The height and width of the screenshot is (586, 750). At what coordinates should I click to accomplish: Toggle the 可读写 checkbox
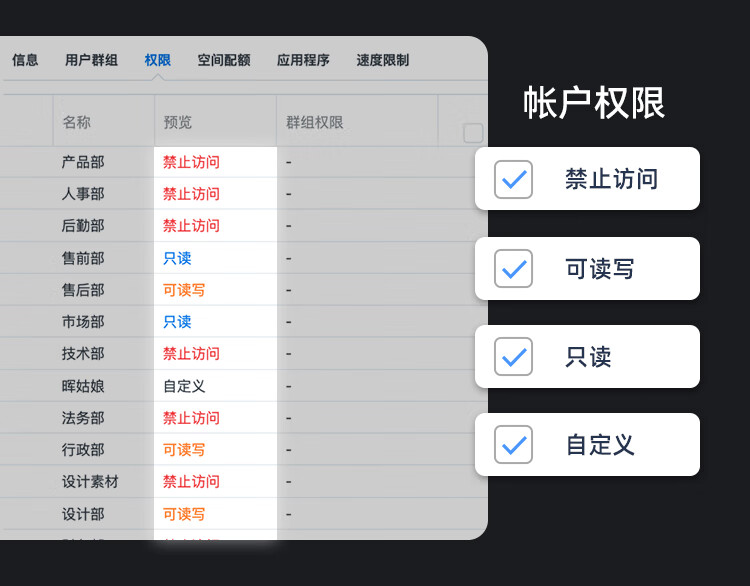513,268
